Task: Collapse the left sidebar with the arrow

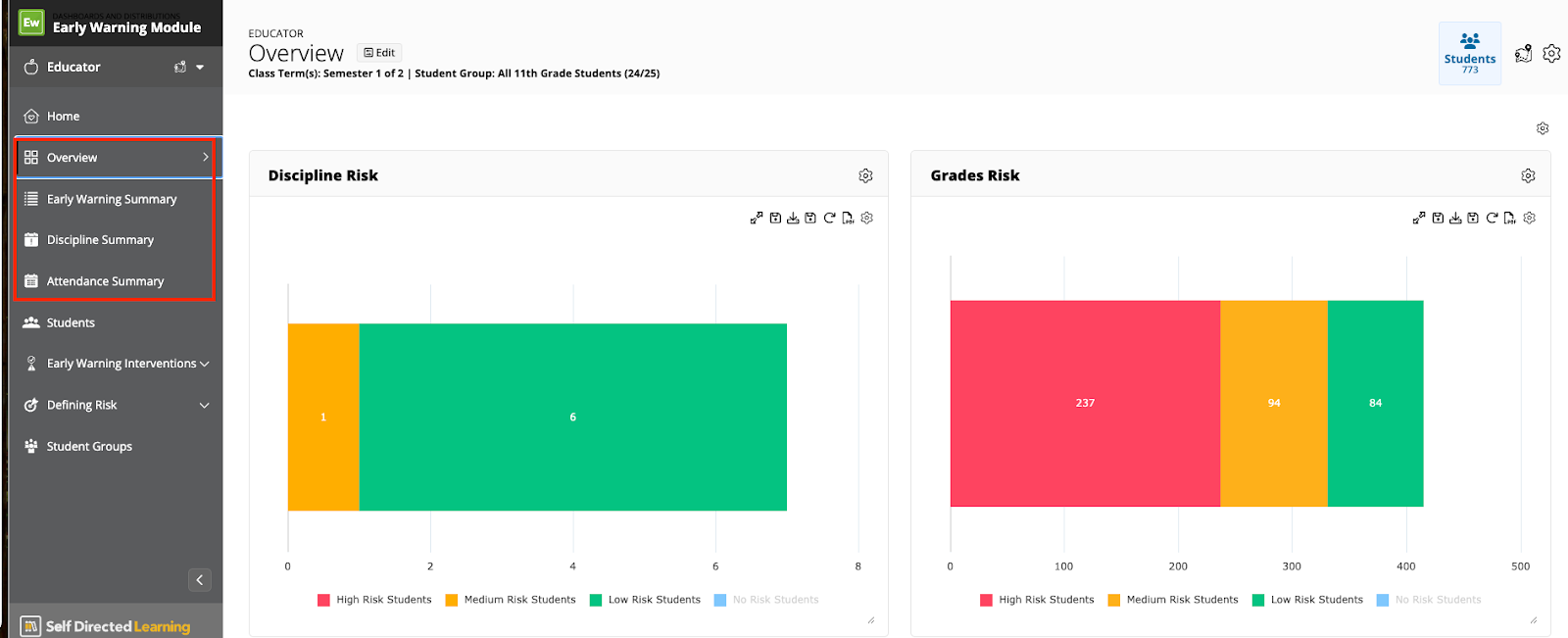Action: coord(199,579)
